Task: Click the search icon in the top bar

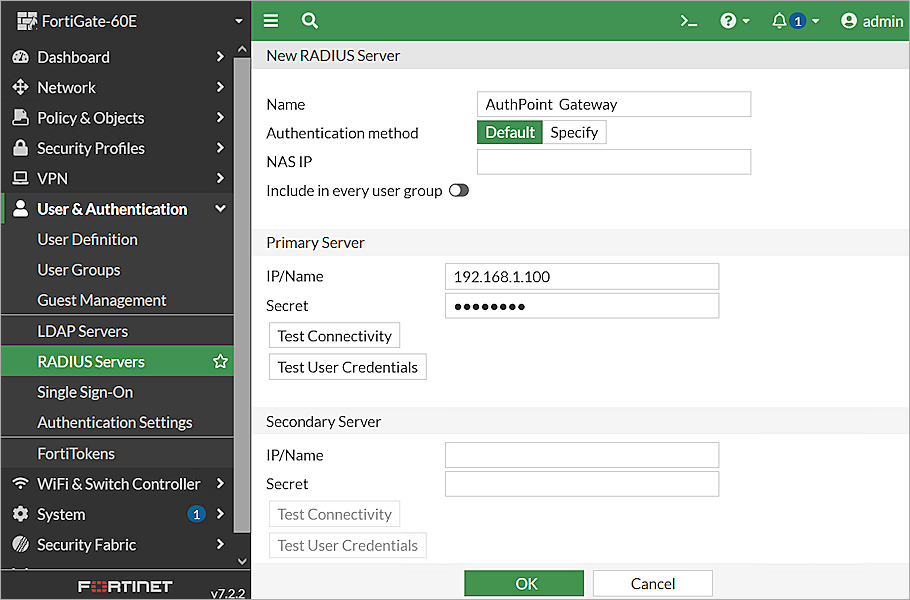Action: click(x=309, y=20)
